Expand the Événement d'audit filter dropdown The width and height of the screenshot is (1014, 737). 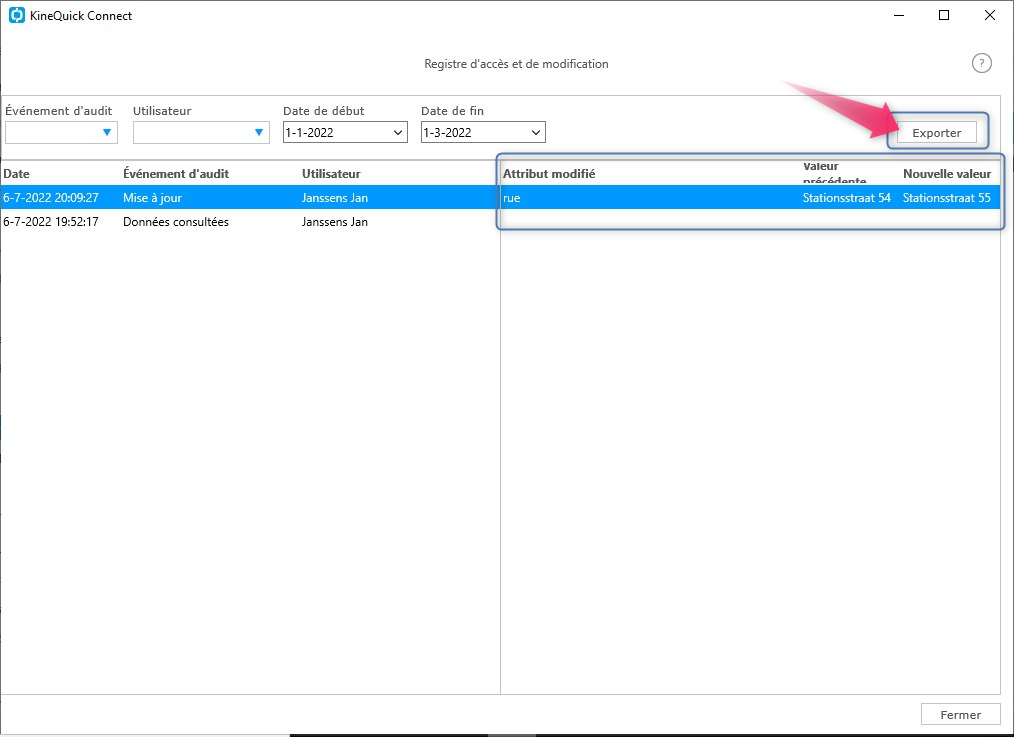(107, 133)
